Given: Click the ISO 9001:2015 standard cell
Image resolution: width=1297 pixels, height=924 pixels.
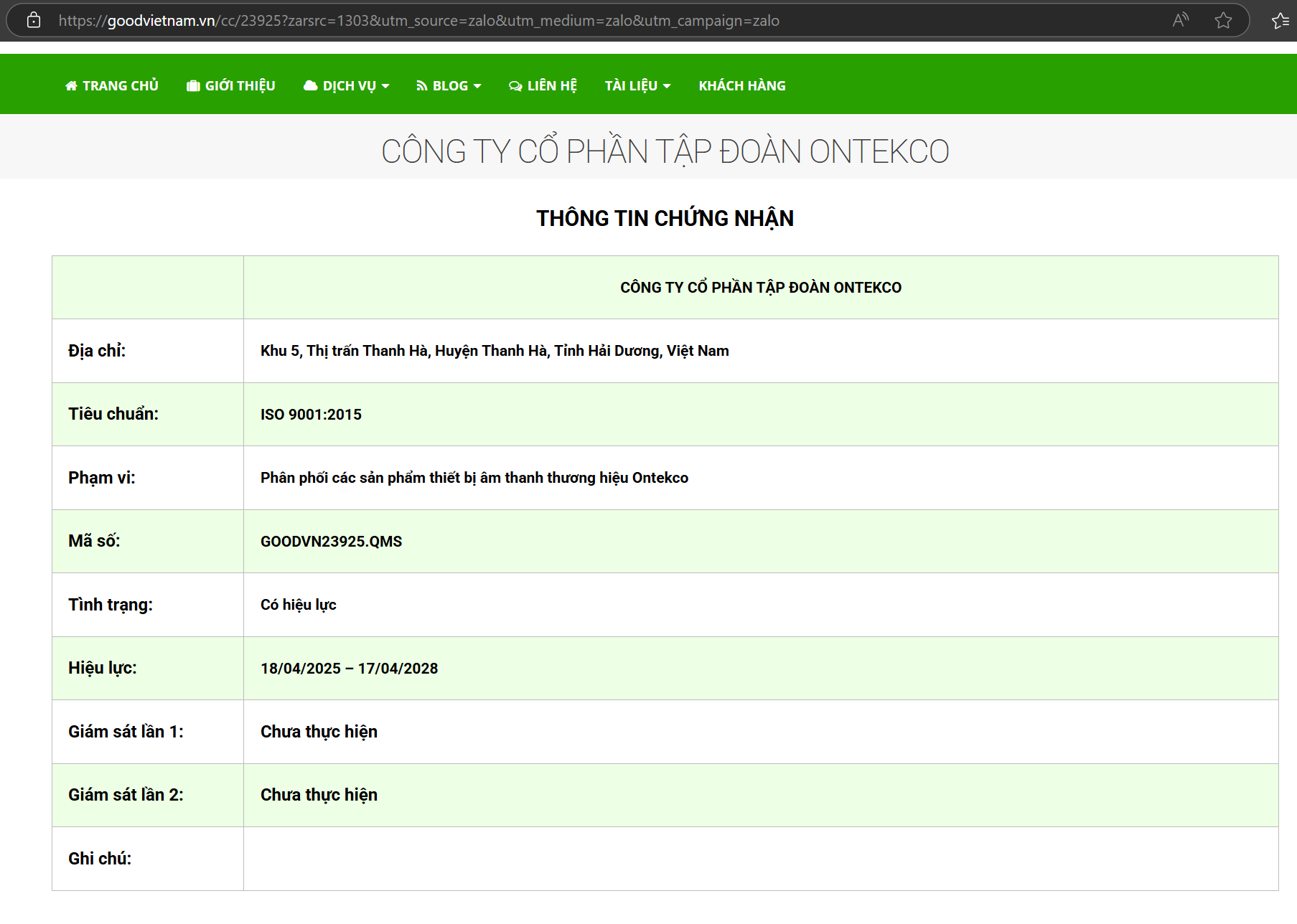Looking at the screenshot, I should pos(311,415).
